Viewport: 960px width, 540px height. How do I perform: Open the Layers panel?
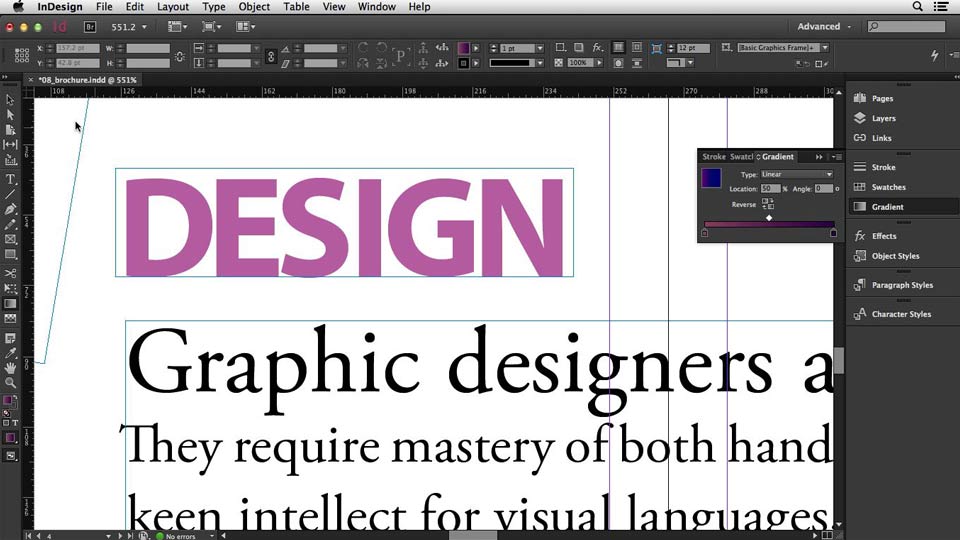(883, 118)
